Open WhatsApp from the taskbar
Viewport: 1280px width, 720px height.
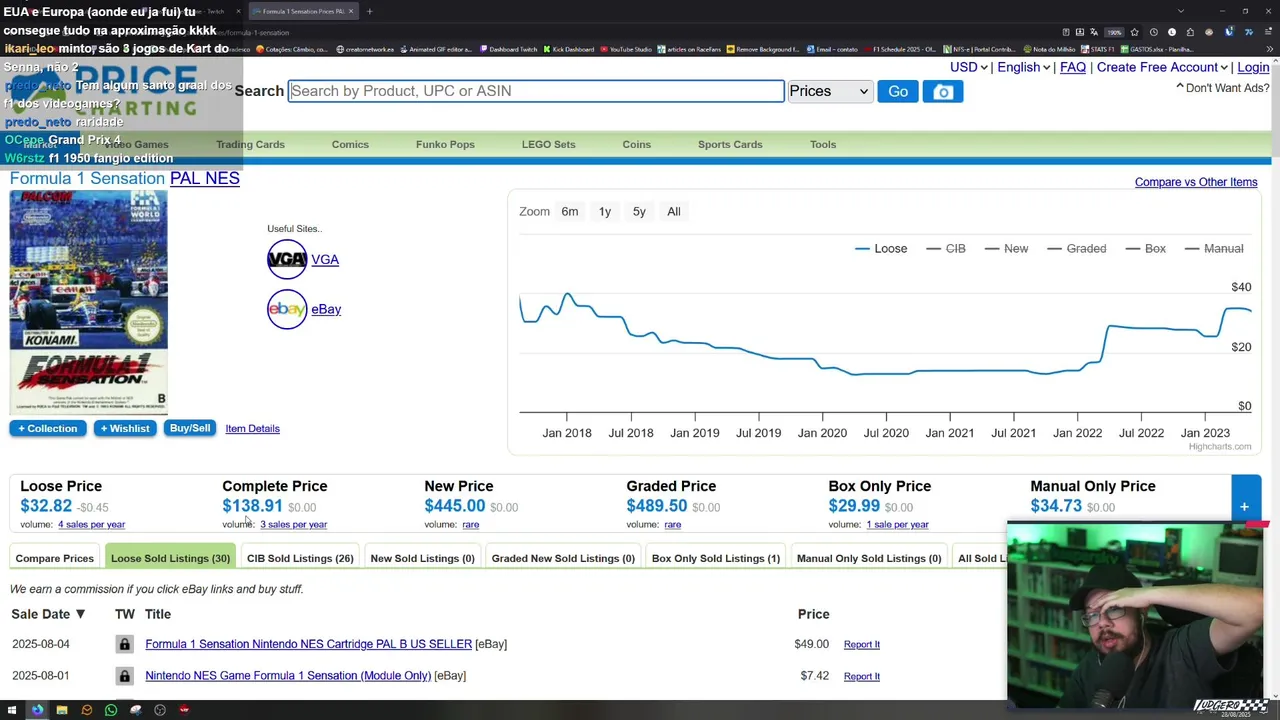(x=111, y=710)
